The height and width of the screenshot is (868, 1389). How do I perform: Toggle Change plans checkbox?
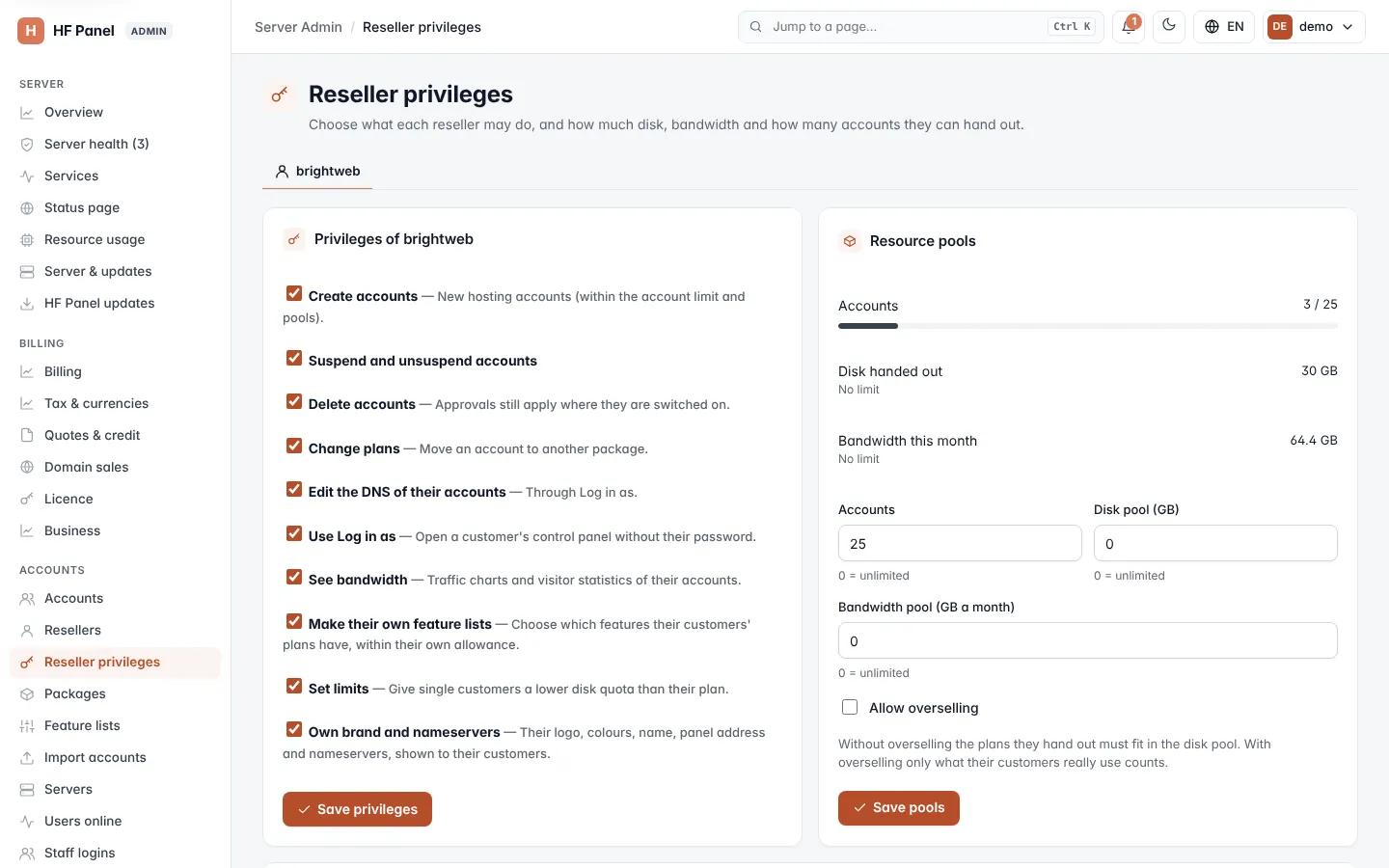click(x=294, y=446)
